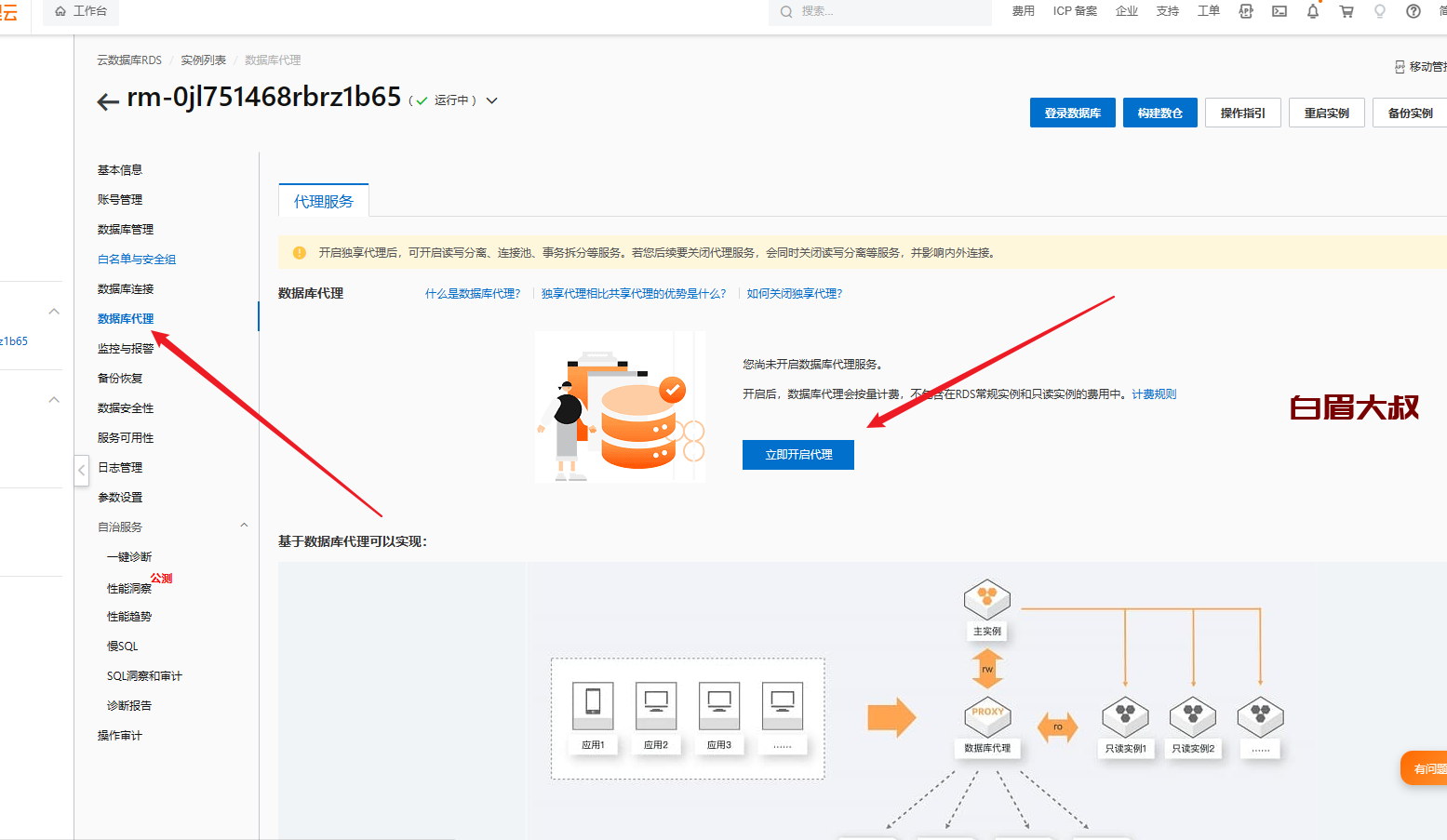Open 诊断报告 under 自治服务
Viewport: 1447px width, 840px height.
[129, 706]
